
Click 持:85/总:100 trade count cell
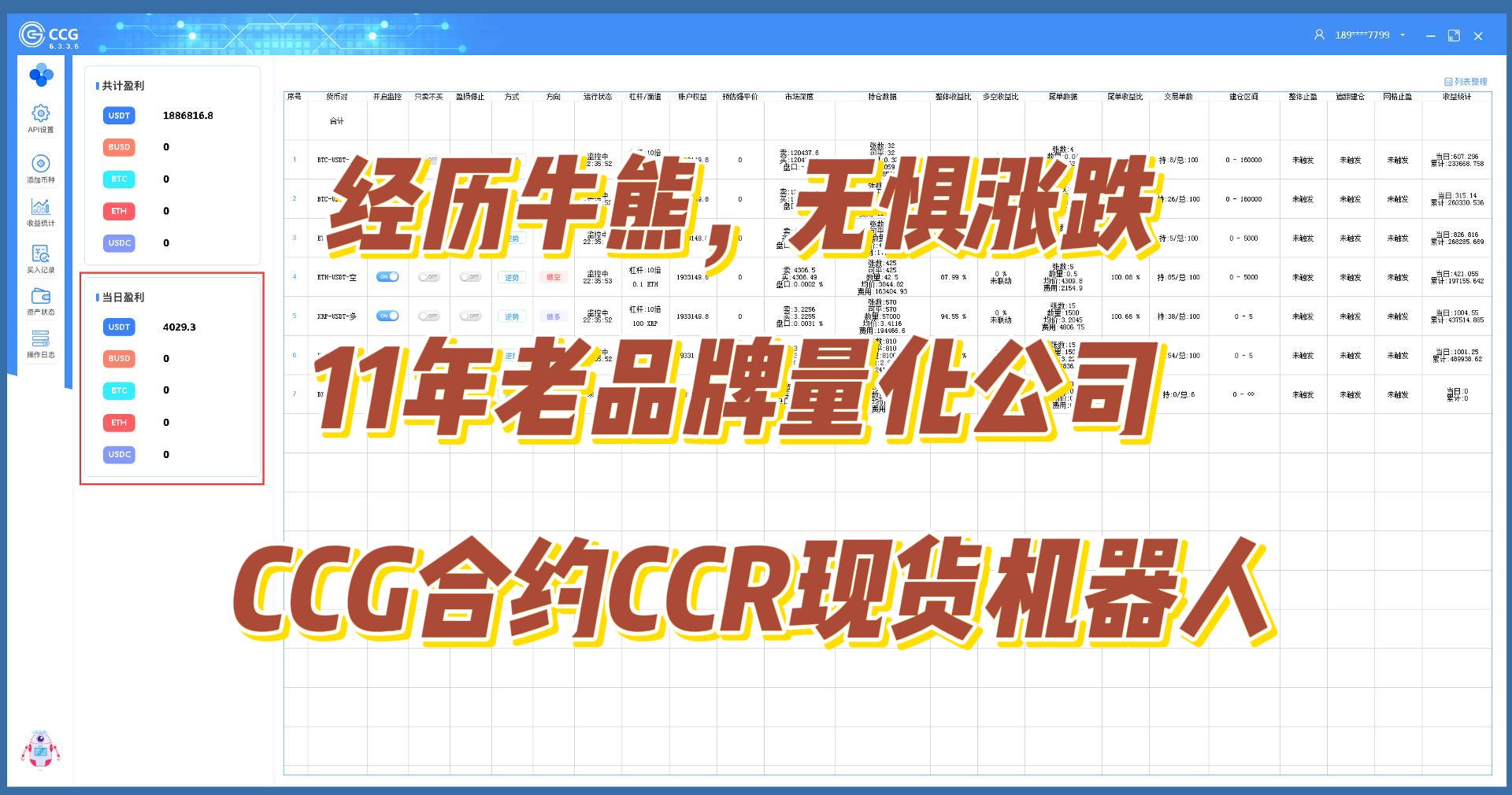point(1178,277)
